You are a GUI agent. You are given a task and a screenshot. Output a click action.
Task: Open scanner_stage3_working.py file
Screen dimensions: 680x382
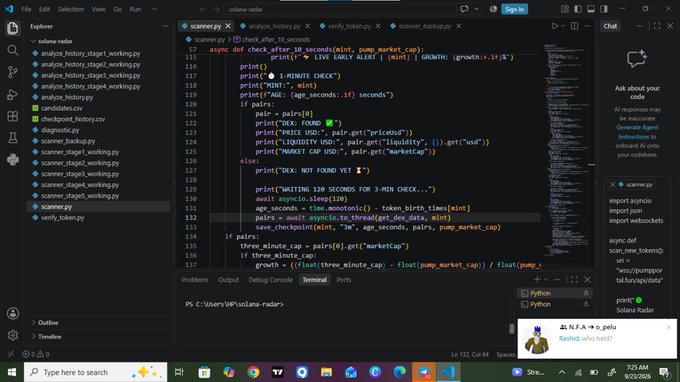[80, 174]
